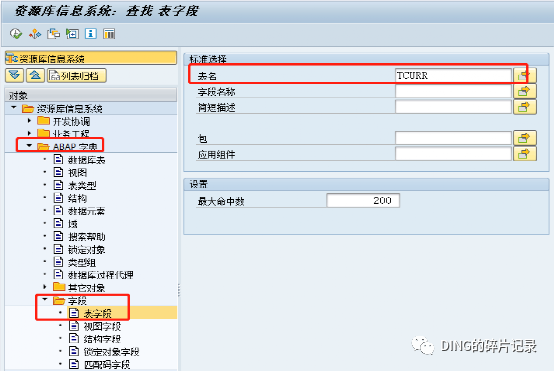Screen dimensions: 554x371
Task: Click the document icon beside 类型组
Action: pos(58,261)
